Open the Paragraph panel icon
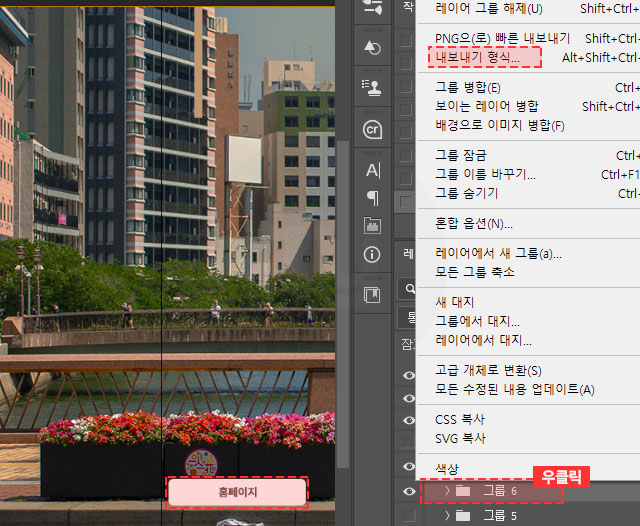Screen dimensions: 640x526 [373, 198]
